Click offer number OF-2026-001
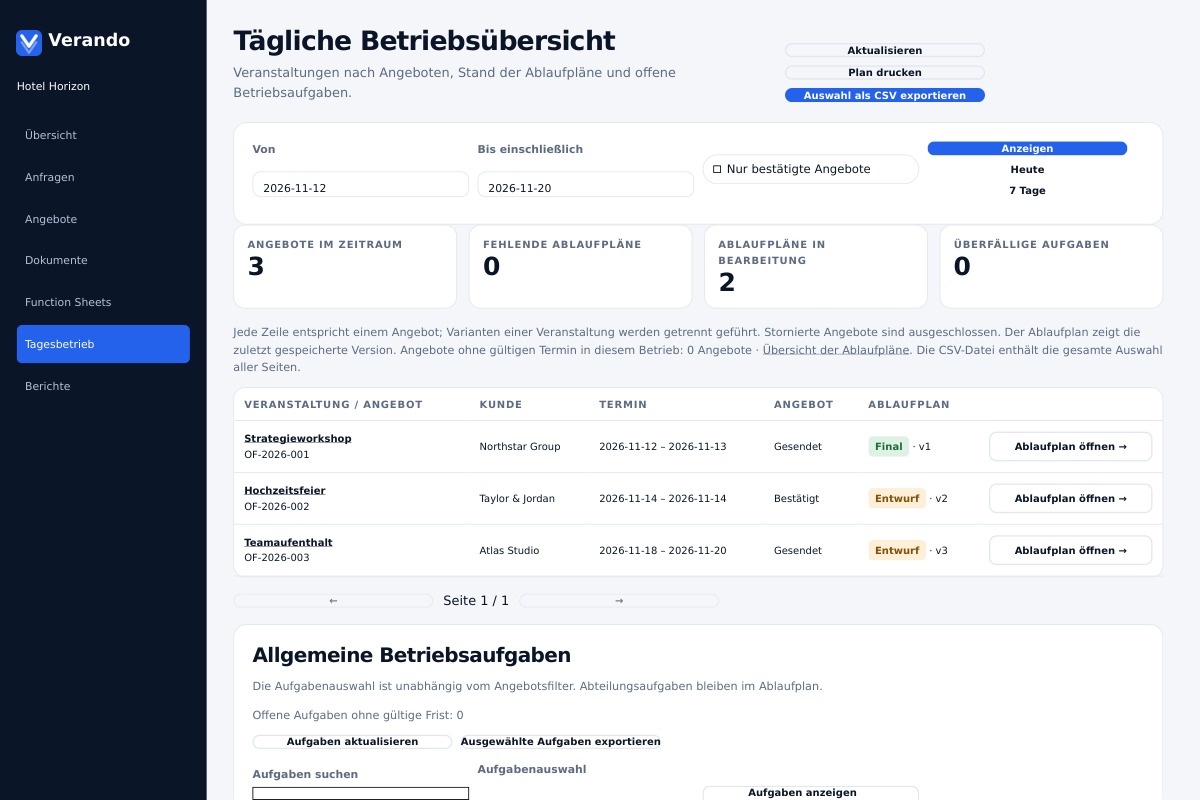 (277, 455)
